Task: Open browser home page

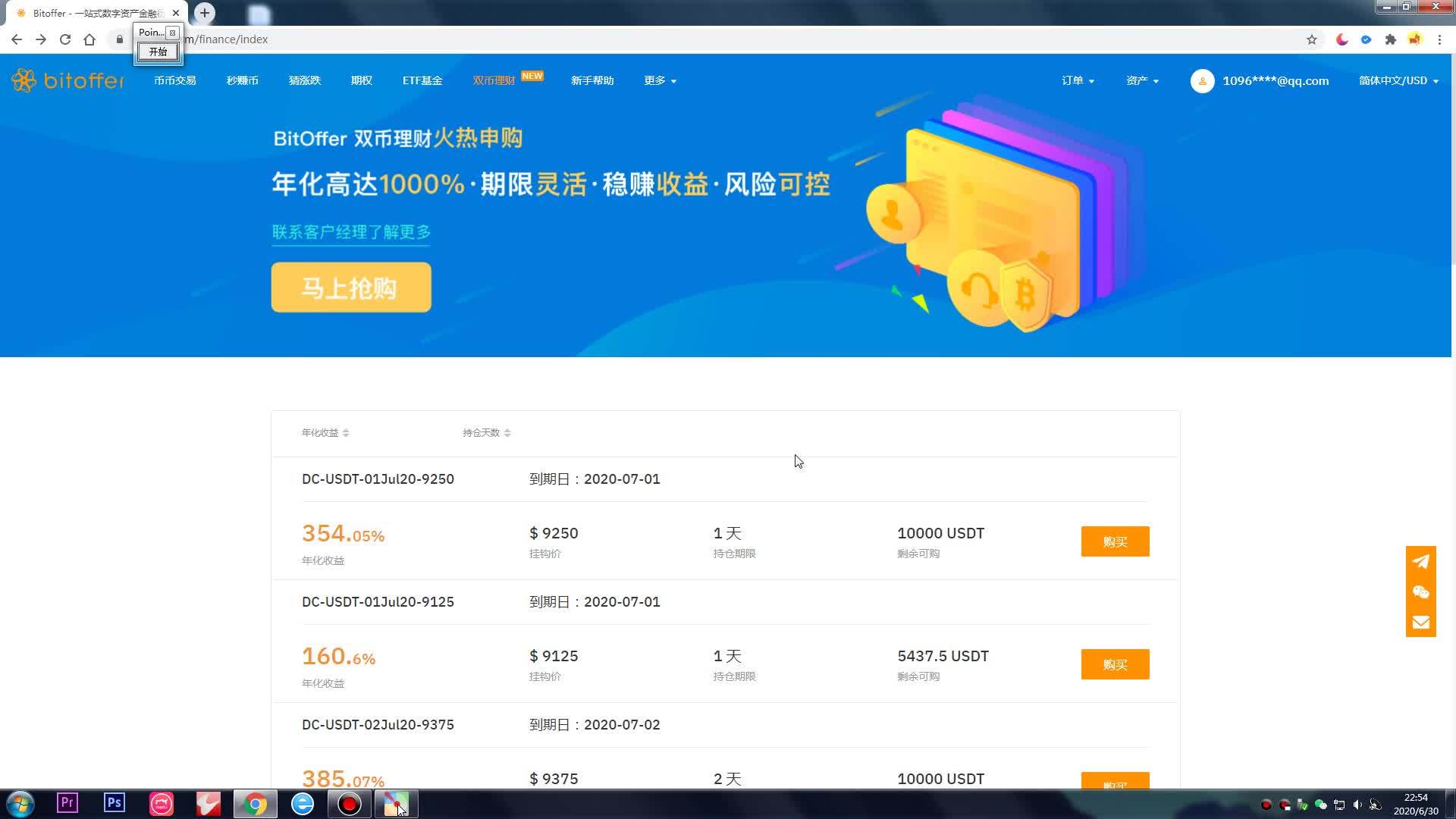Action: click(89, 39)
